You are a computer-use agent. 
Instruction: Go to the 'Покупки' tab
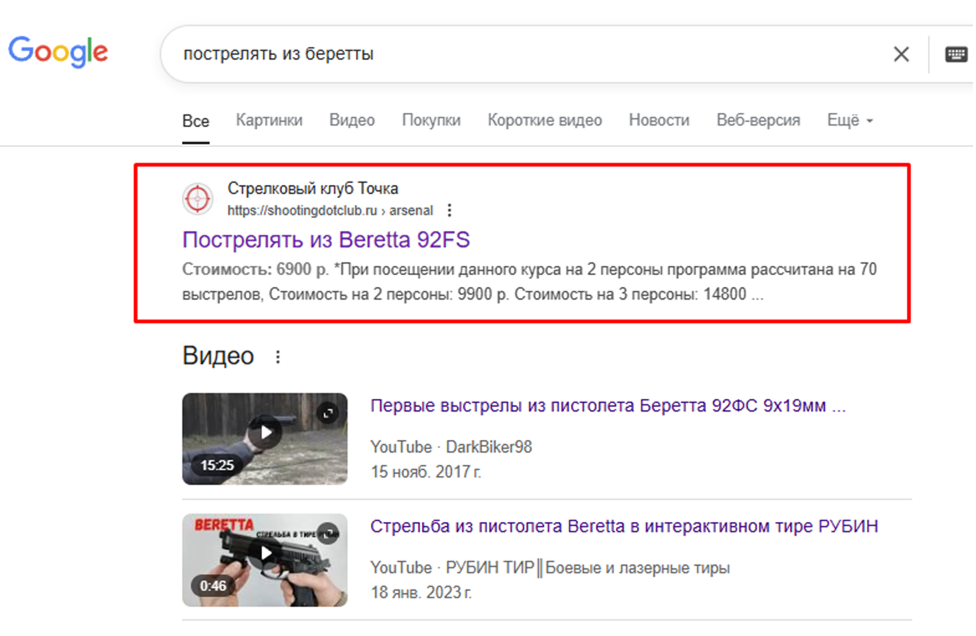[431, 120]
